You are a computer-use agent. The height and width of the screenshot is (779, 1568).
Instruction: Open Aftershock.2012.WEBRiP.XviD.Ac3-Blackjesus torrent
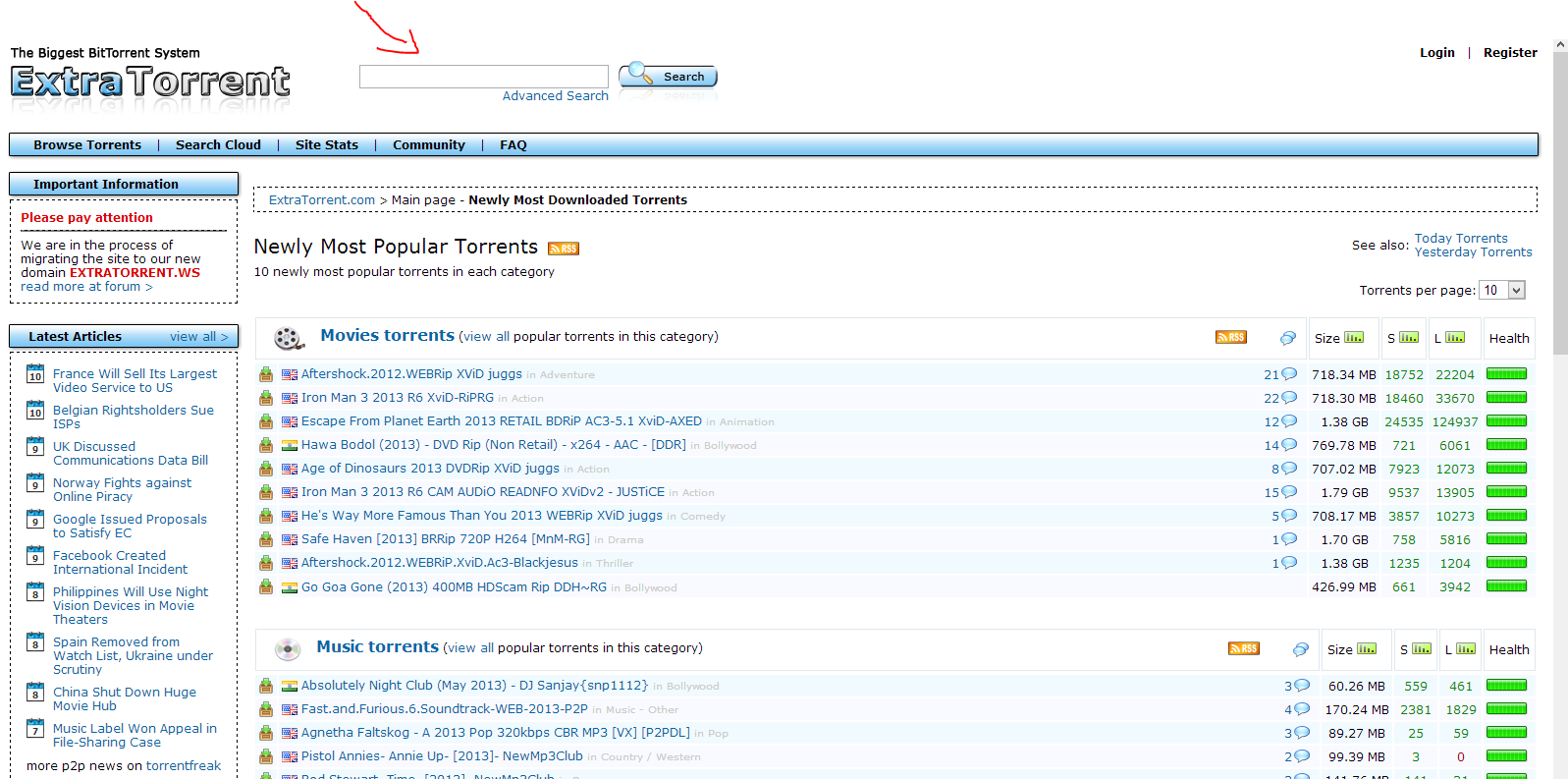tap(440, 562)
